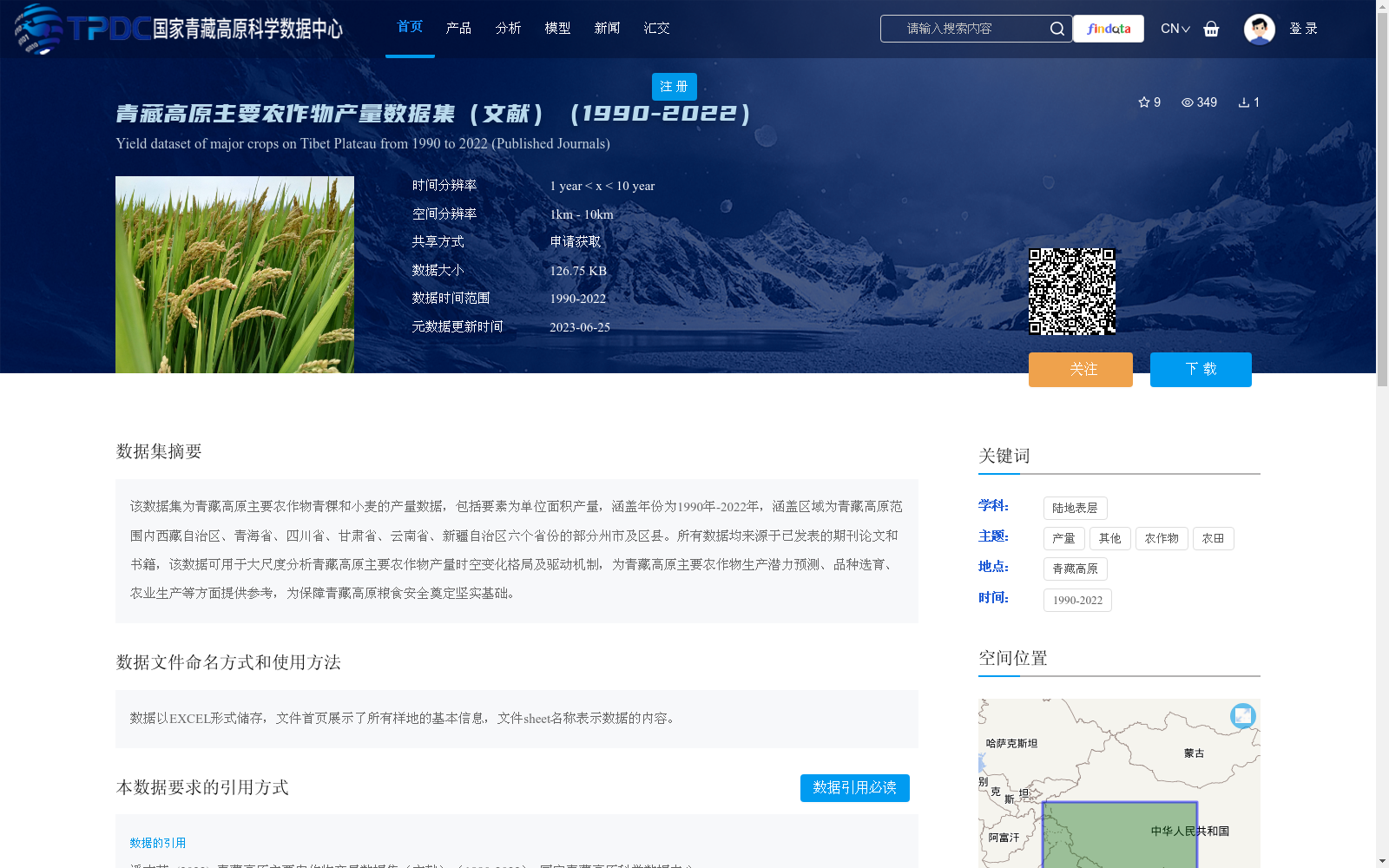Screen dimensions: 1389x868
Task: Open the shopping basket icon
Action: tap(1211, 29)
